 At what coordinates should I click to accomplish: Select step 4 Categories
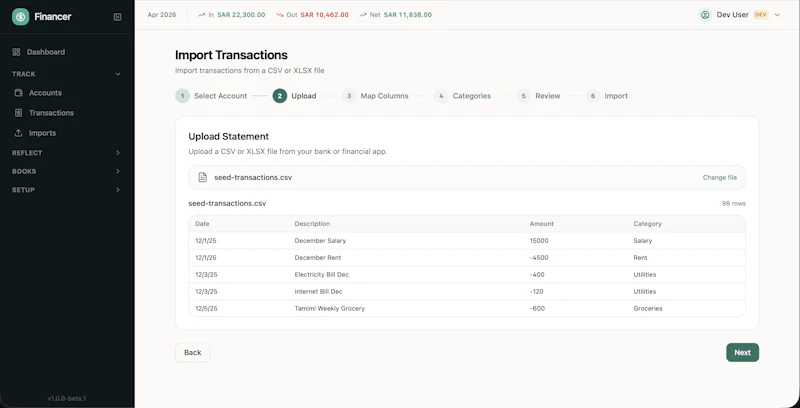coord(462,96)
